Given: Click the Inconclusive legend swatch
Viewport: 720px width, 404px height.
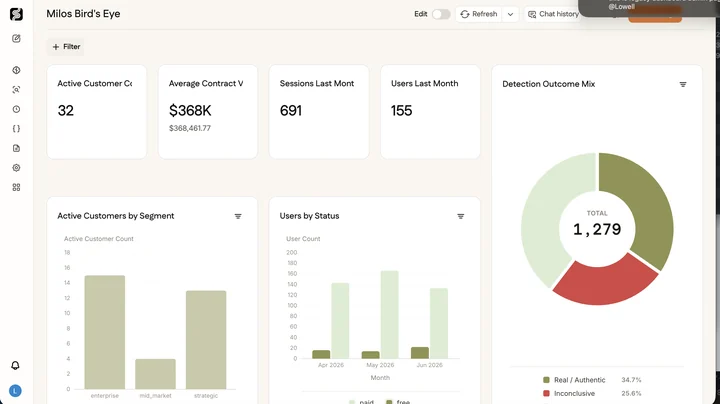Looking at the screenshot, I should coord(546,393).
